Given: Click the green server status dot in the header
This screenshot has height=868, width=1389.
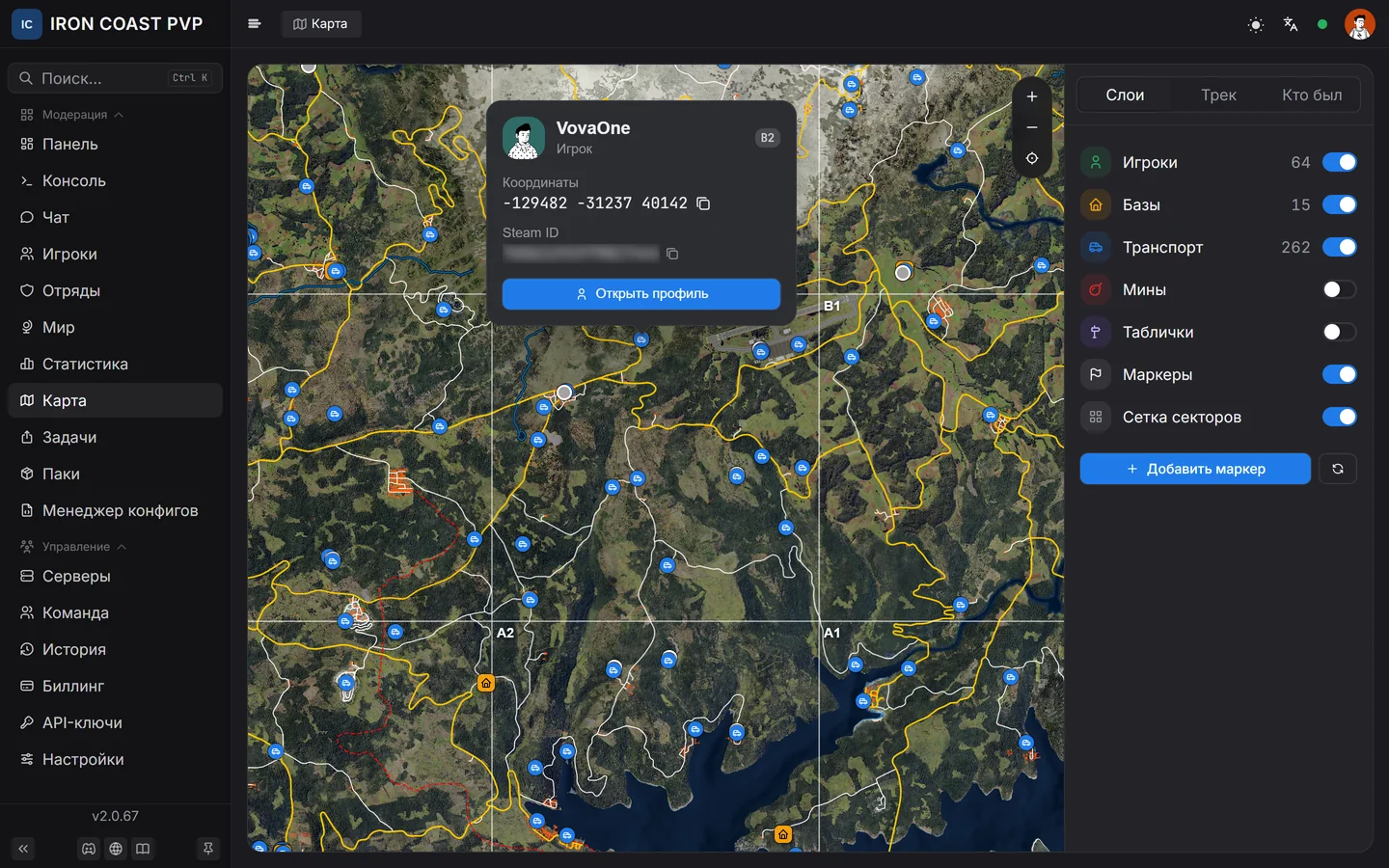Looking at the screenshot, I should click(x=1322, y=24).
